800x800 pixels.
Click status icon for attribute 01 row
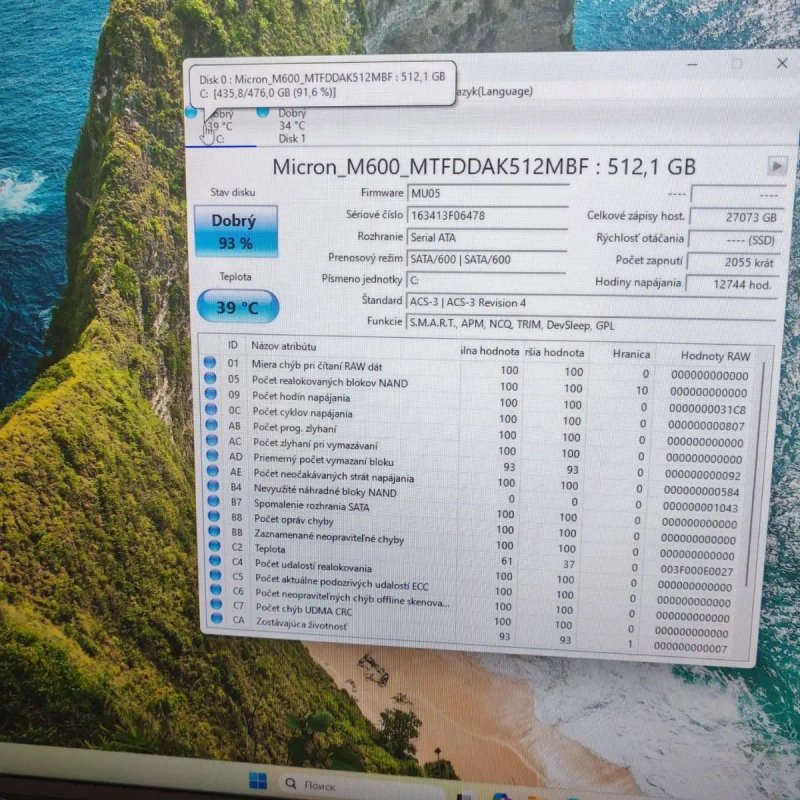pyautogui.click(x=210, y=362)
